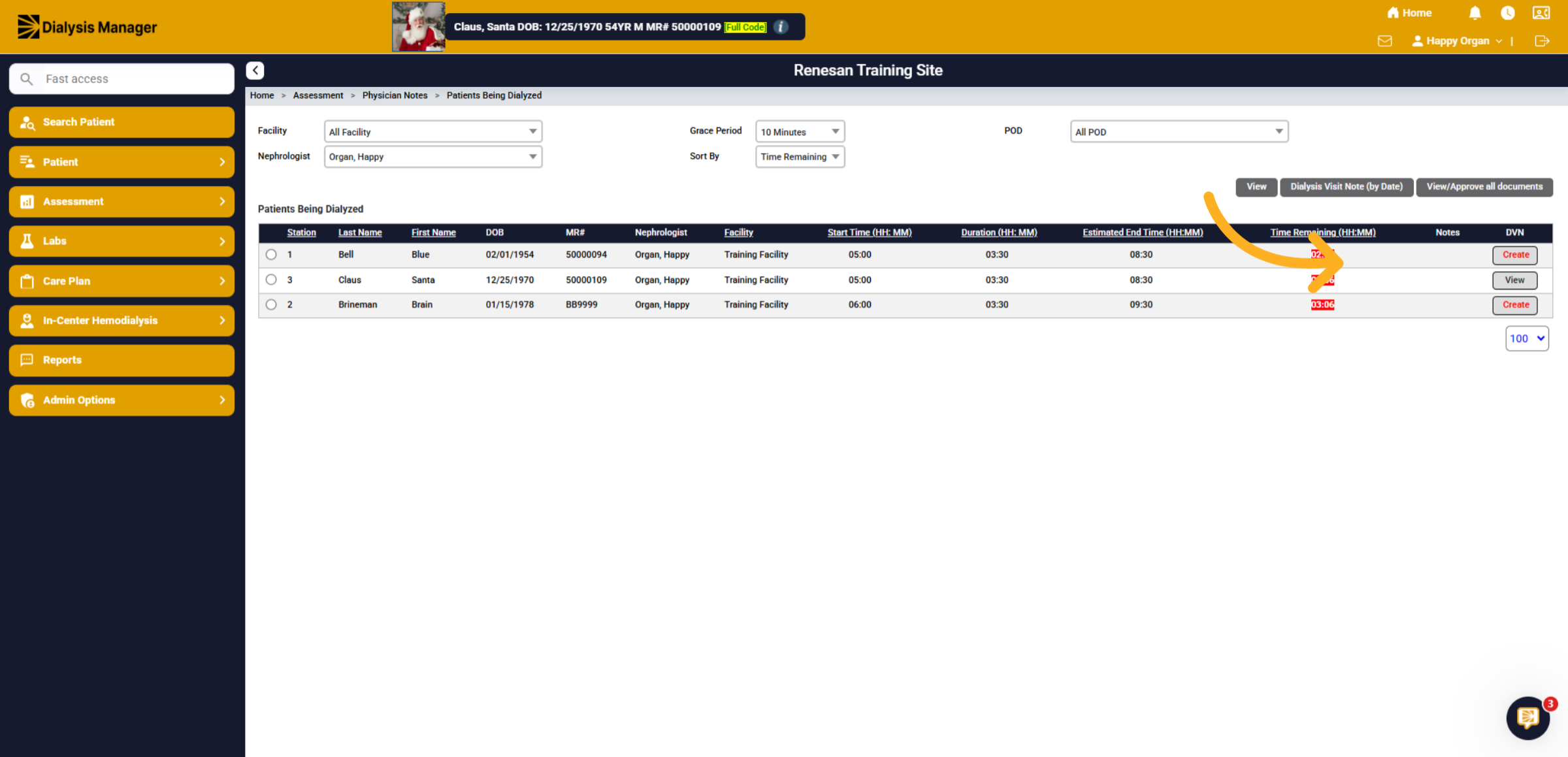Expand the Assessment sidebar menu

pyautogui.click(x=122, y=202)
